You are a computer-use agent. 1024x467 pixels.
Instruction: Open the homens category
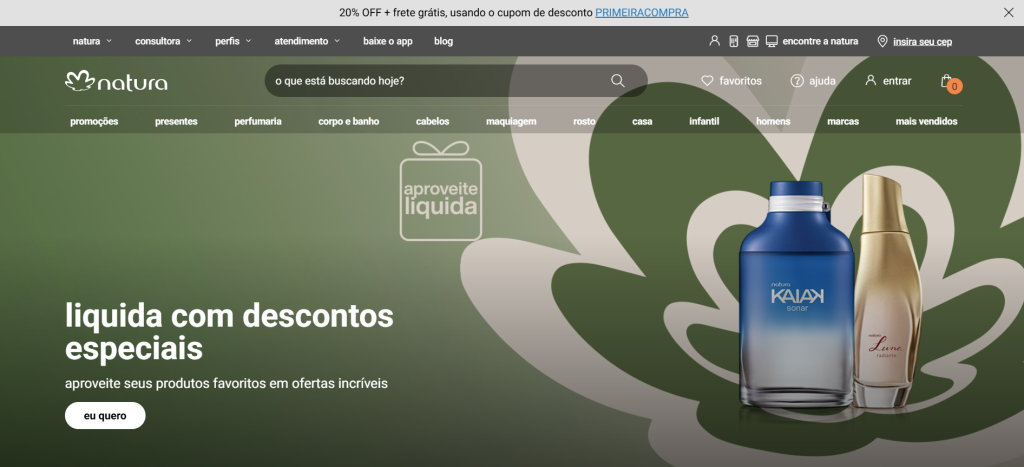pos(773,121)
